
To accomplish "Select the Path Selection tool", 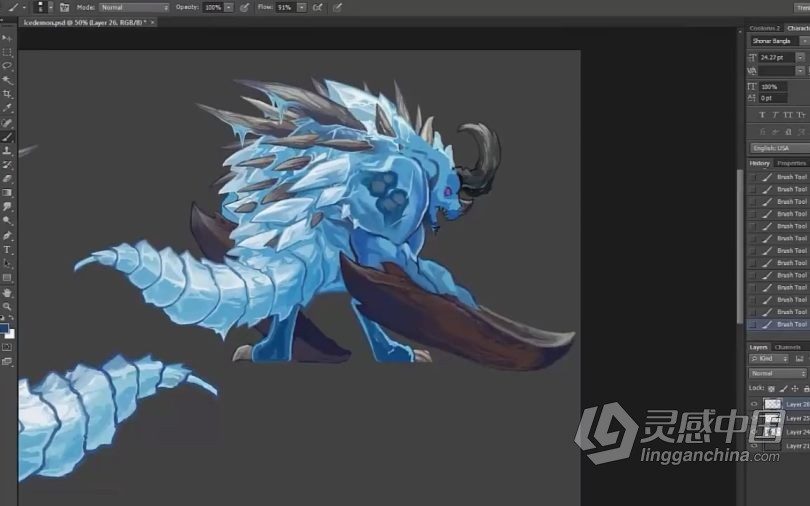I will (x=7, y=264).
